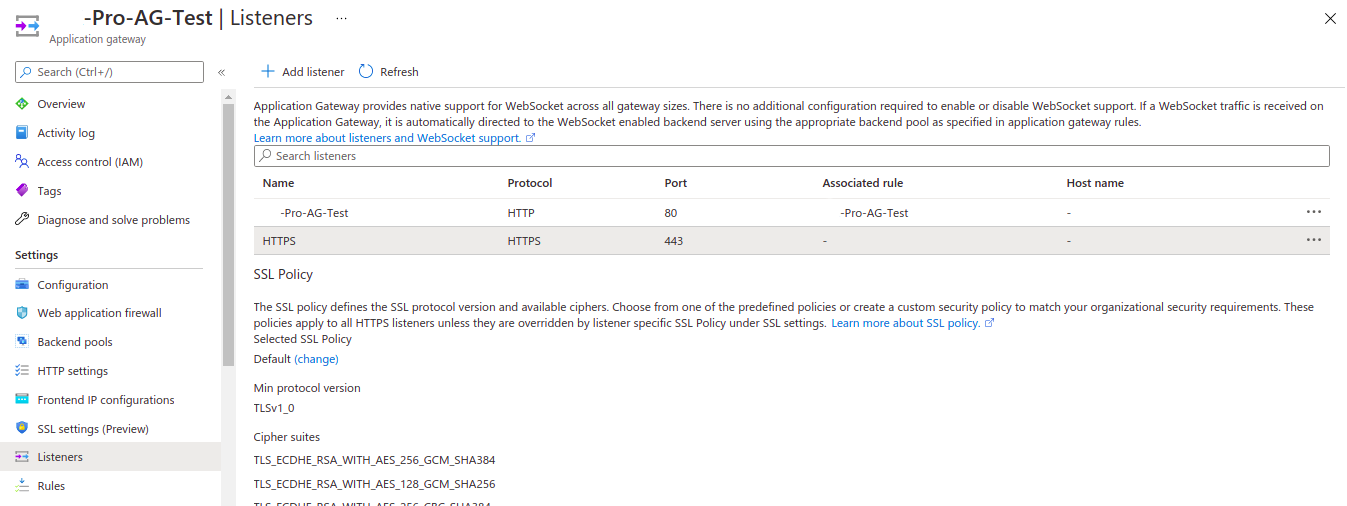1347x506 pixels.
Task: Open the Overview icon in sidebar
Action: click(x=22, y=104)
